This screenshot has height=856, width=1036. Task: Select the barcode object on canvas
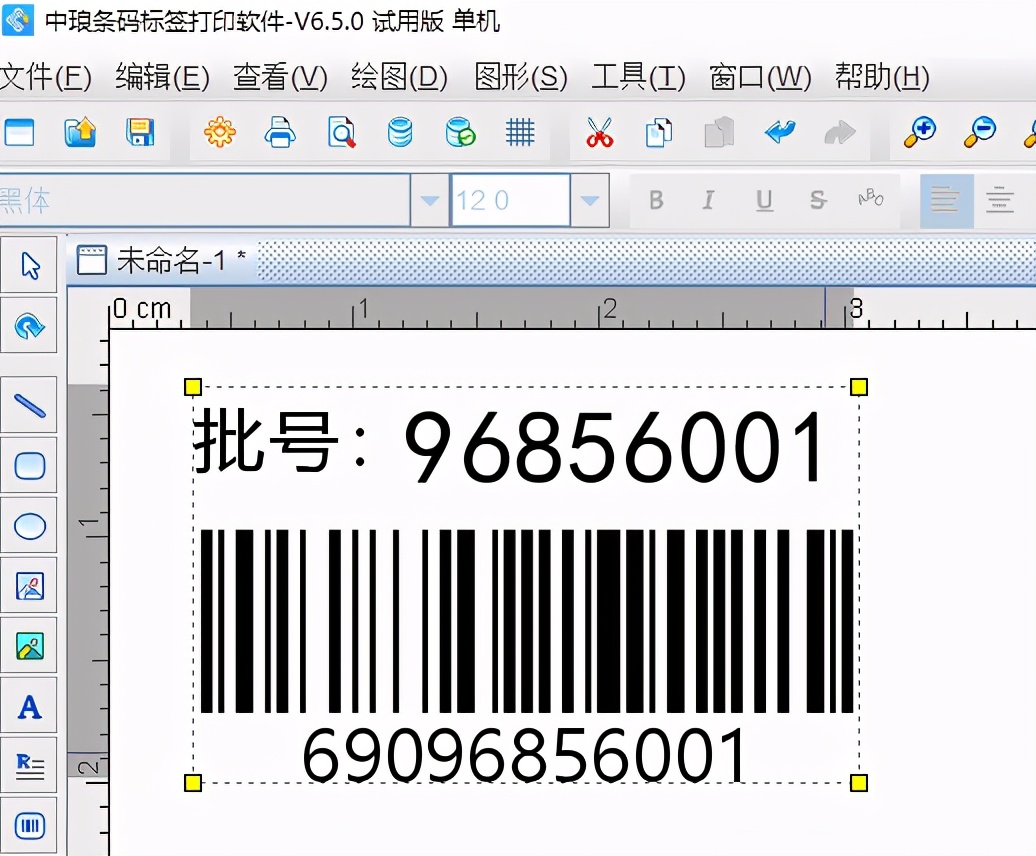coord(527,621)
